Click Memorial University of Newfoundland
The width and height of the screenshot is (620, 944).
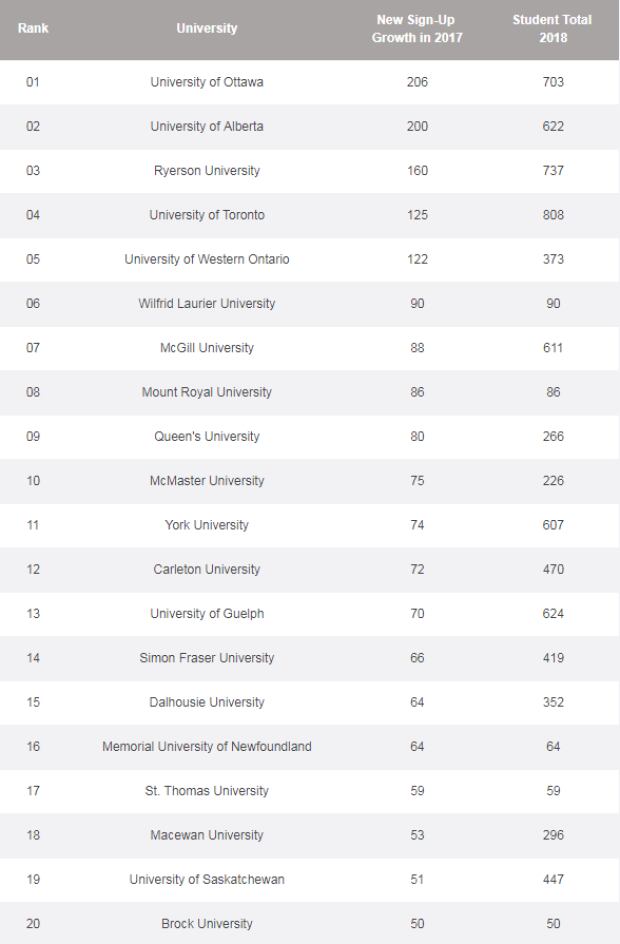click(206, 747)
